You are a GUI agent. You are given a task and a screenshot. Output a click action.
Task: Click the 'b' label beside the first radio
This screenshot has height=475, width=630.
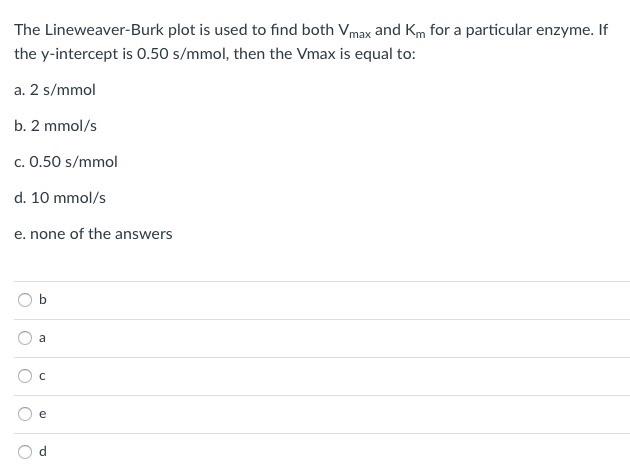click(43, 300)
